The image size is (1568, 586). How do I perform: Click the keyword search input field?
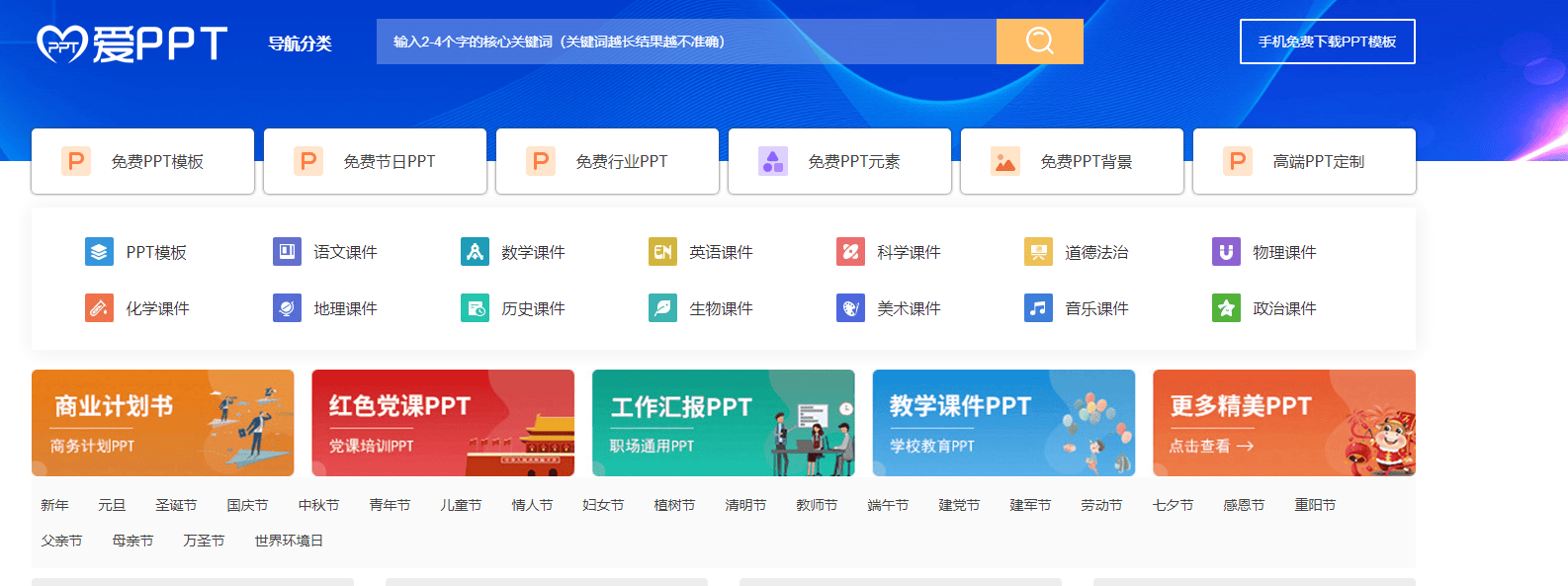[686, 42]
